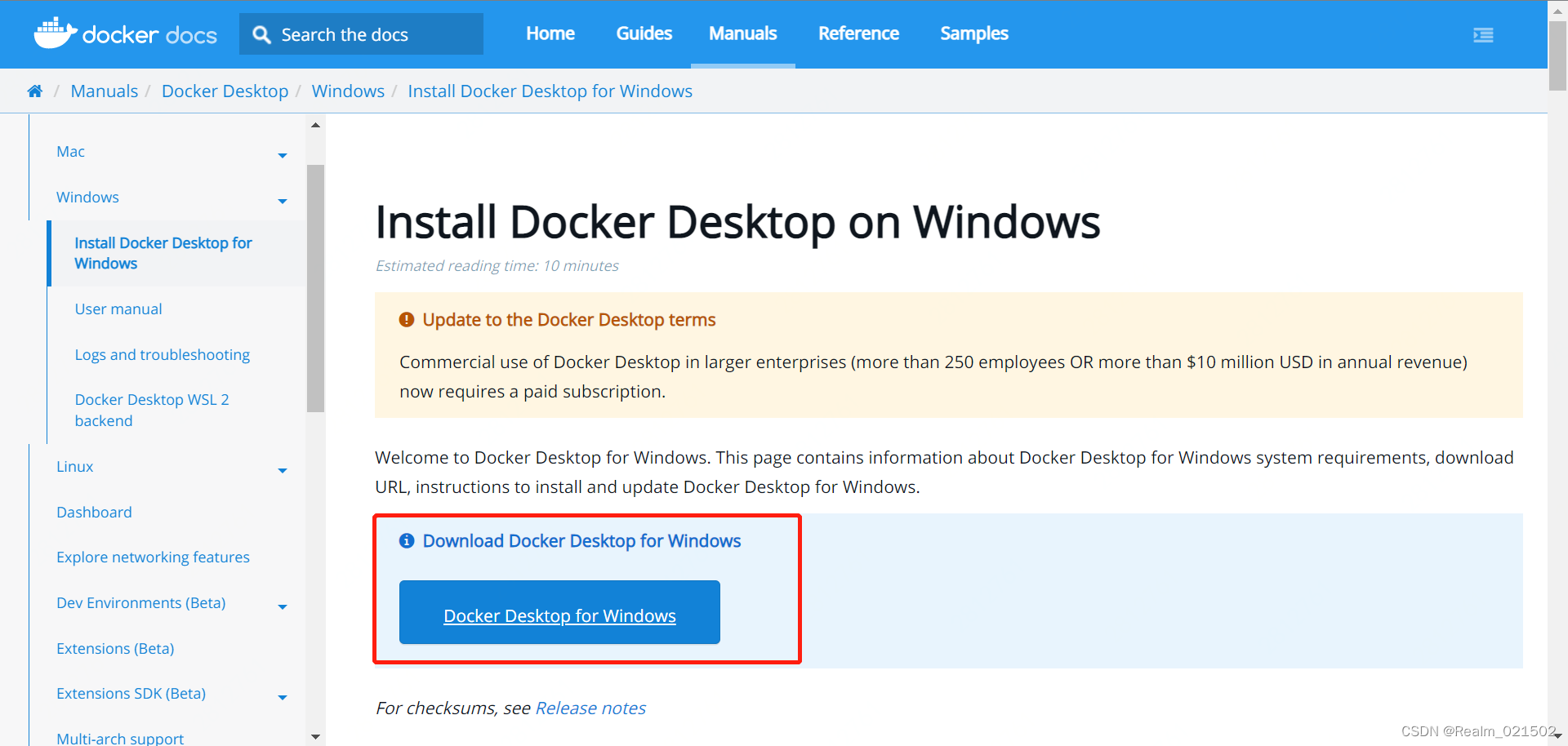This screenshot has width=1568, height=746.
Task: Expand the Extensions SDK (Beta) section
Action: [283, 697]
